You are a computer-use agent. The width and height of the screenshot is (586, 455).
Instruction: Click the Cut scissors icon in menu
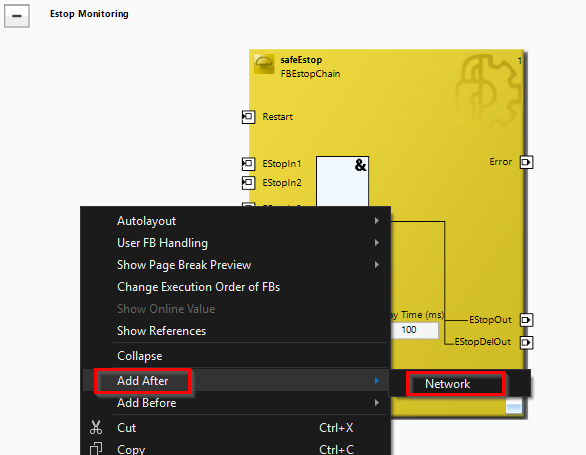[x=96, y=427]
